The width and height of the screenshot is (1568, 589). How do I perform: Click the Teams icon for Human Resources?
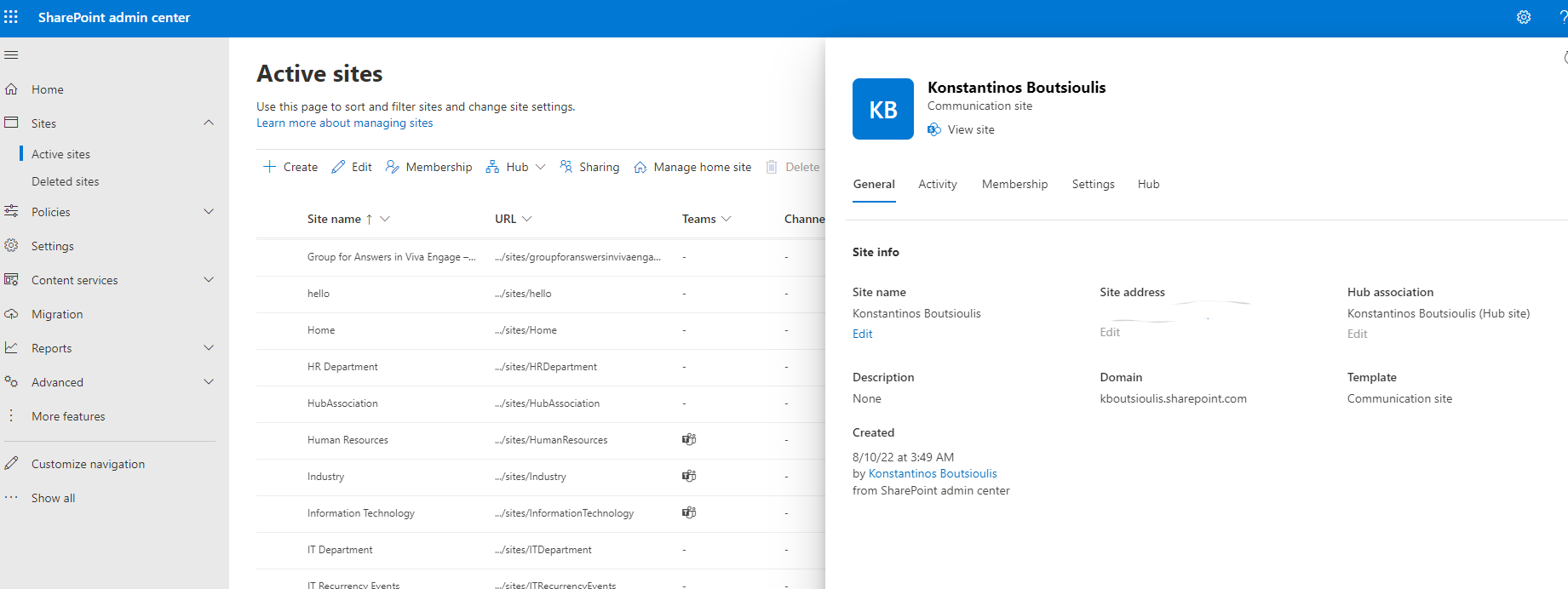[689, 439]
